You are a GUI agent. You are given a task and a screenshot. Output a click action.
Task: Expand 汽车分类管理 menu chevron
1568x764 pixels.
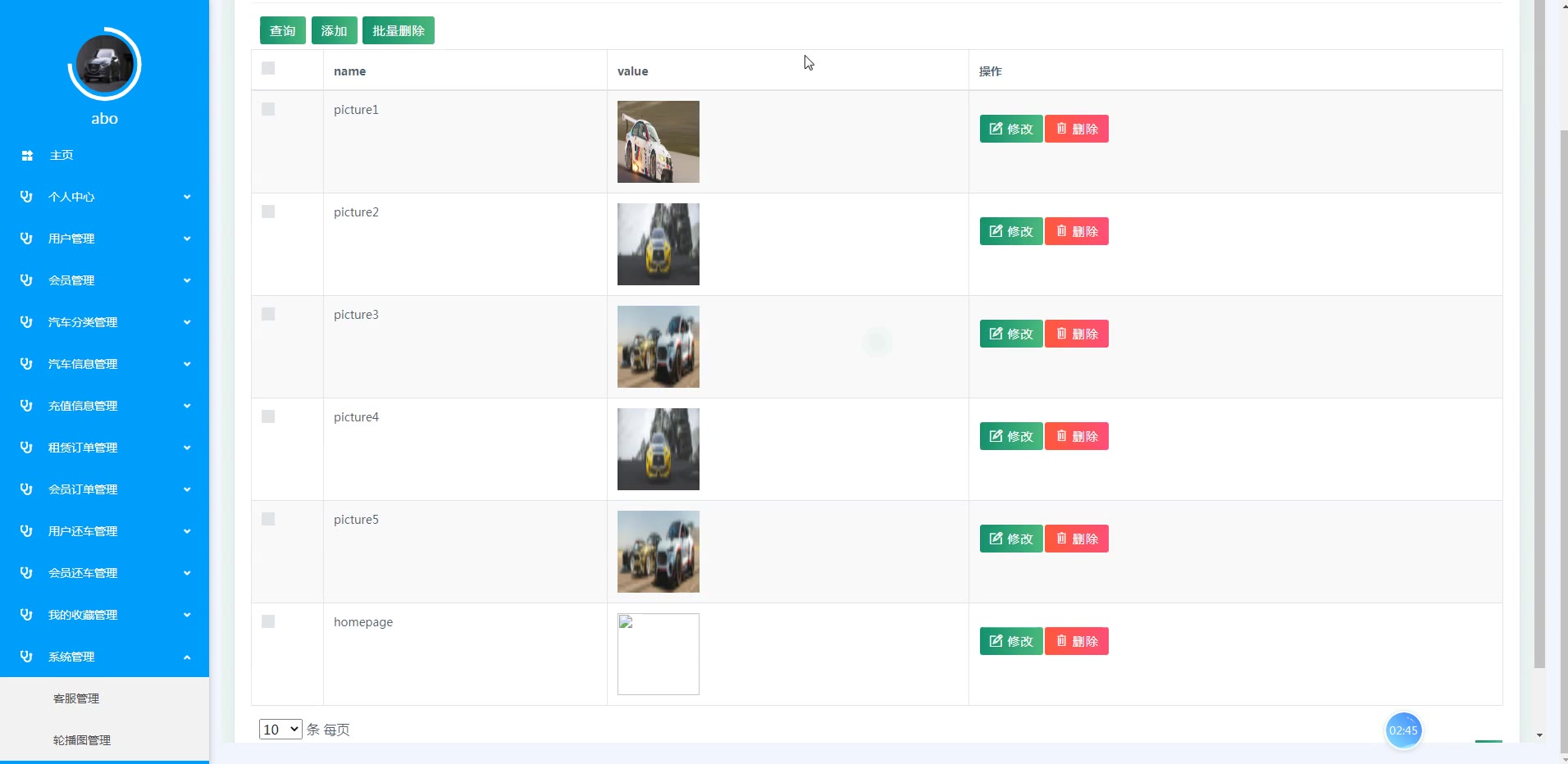point(187,322)
